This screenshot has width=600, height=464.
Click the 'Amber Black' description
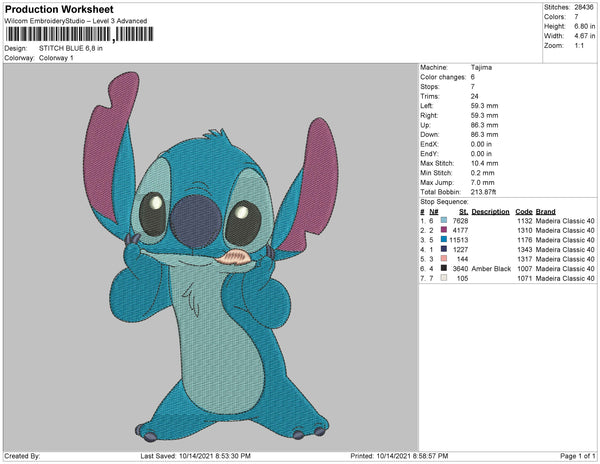pyautogui.click(x=491, y=269)
